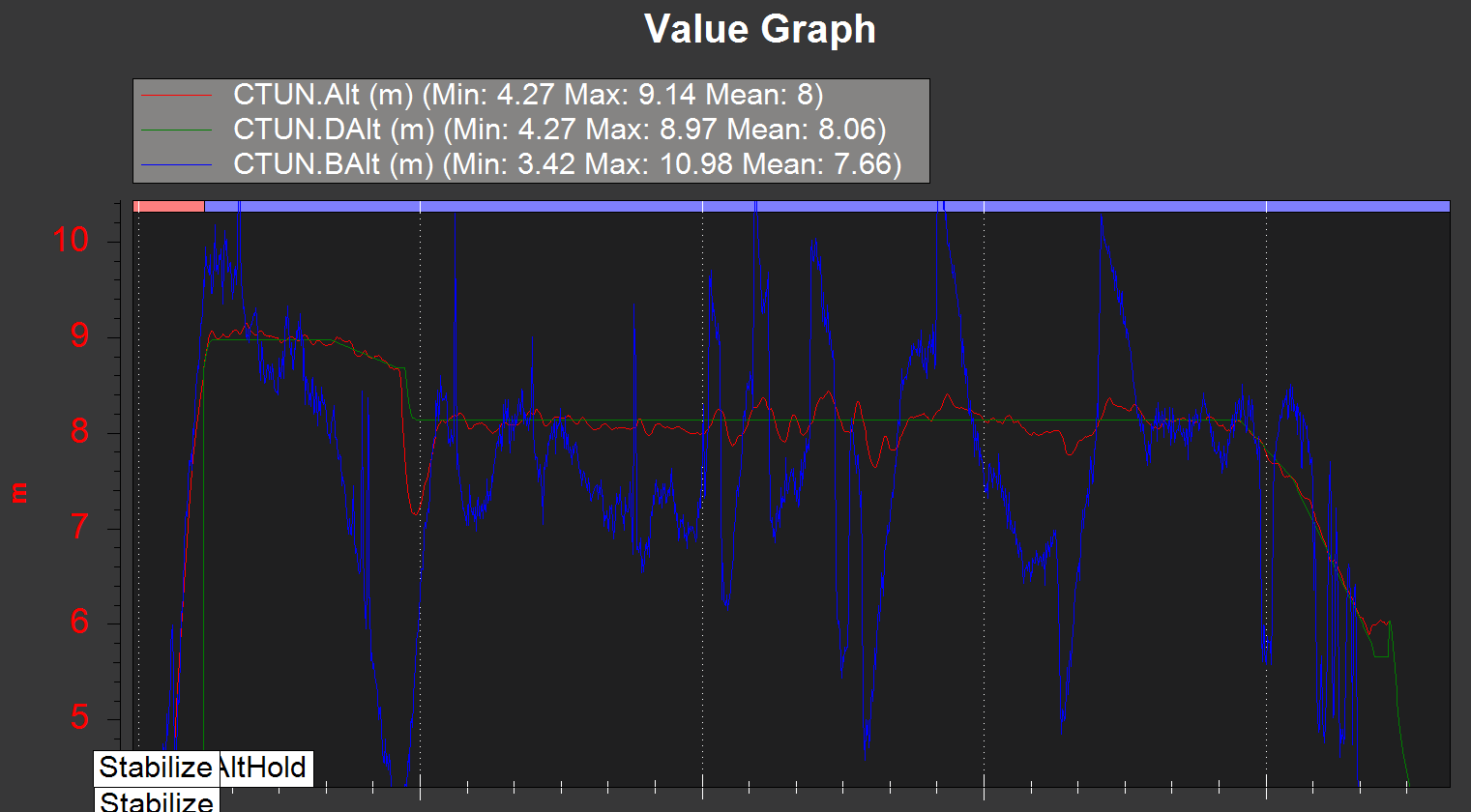Click the y-axis value 5
The height and width of the screenshot is (812, 1471).
point(80,717)
